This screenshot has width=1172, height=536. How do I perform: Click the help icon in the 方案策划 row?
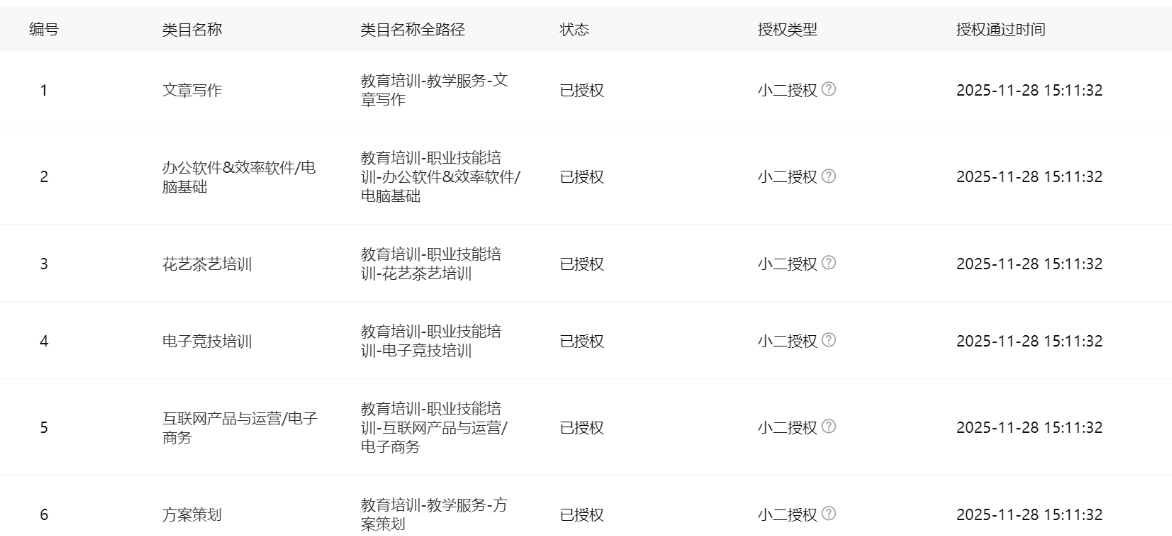tap(829, 514)
